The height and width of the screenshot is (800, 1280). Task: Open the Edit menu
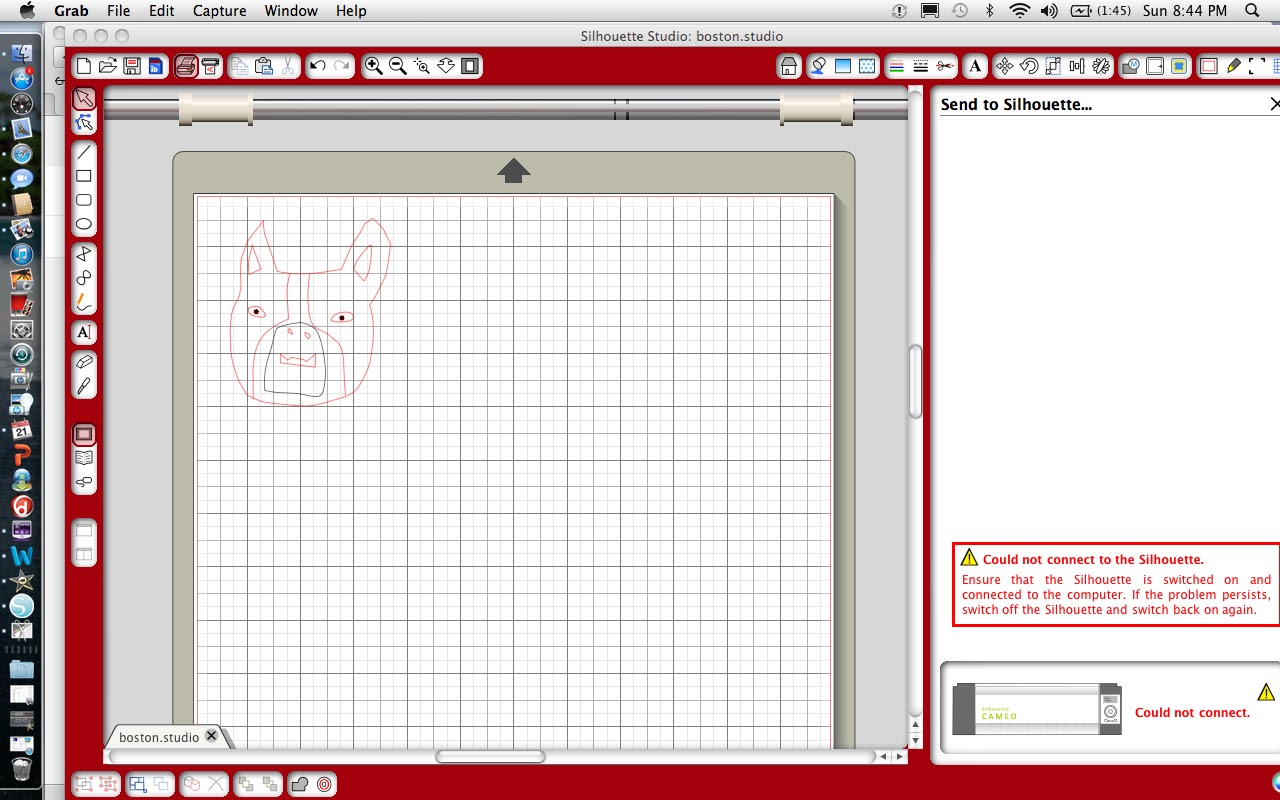[x=162, y=11]
